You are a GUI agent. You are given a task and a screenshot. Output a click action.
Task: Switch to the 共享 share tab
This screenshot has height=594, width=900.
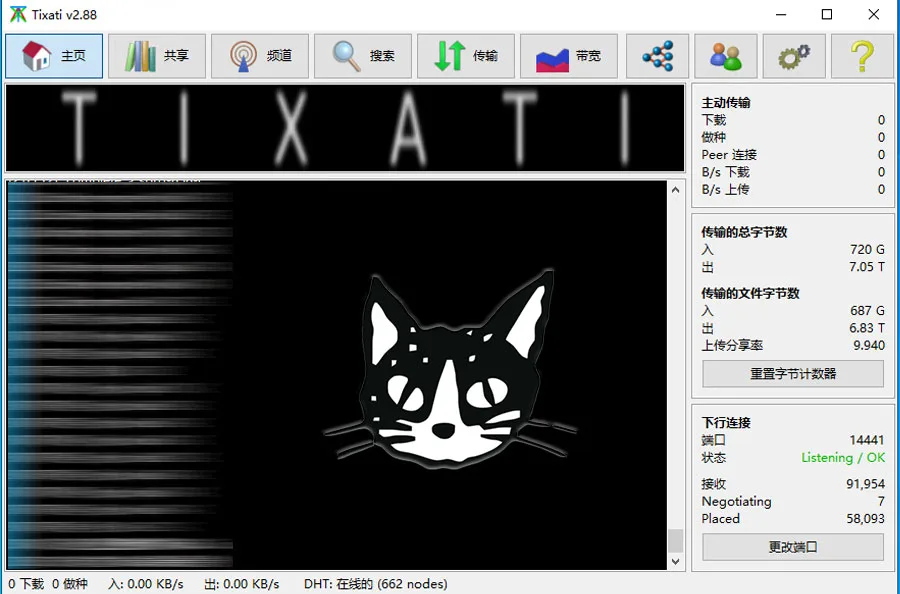157,56
